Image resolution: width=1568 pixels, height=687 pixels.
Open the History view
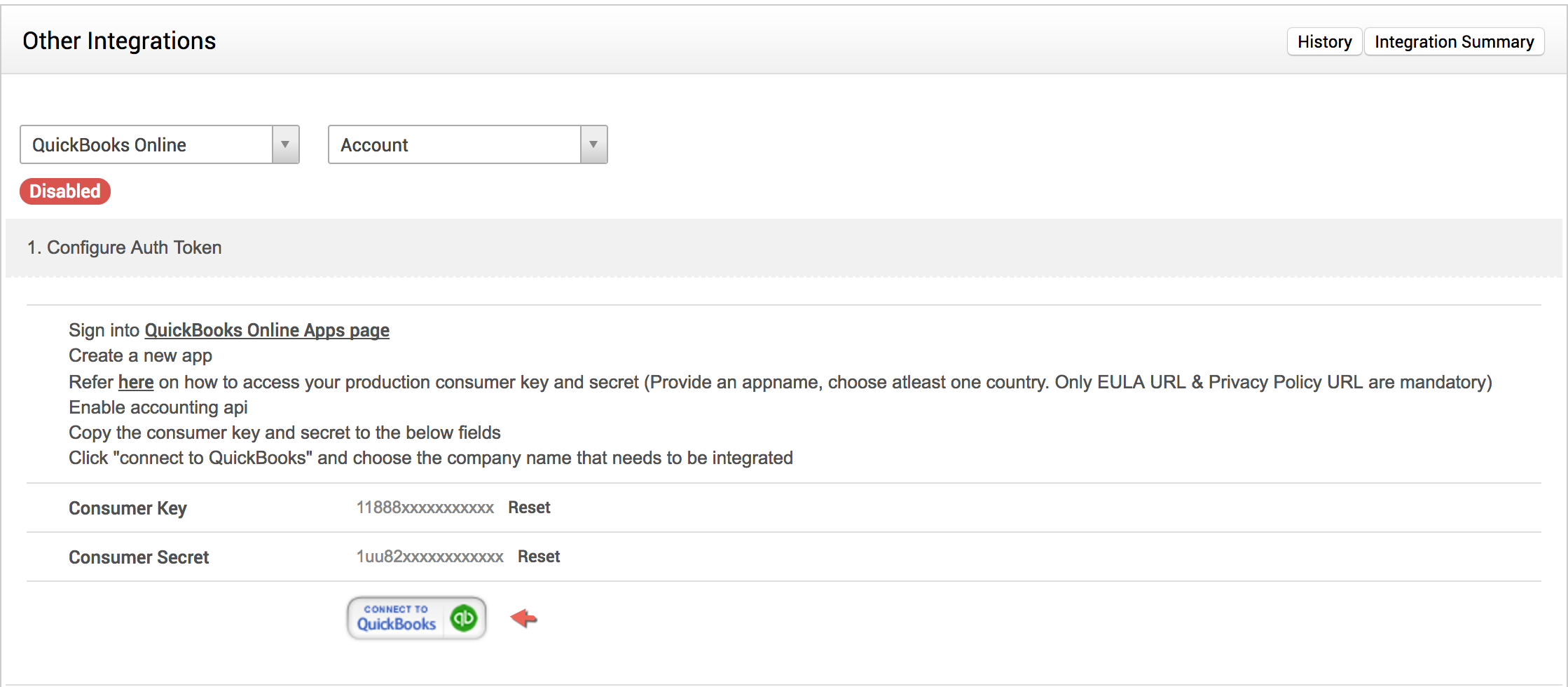[x=1324, y=42]
